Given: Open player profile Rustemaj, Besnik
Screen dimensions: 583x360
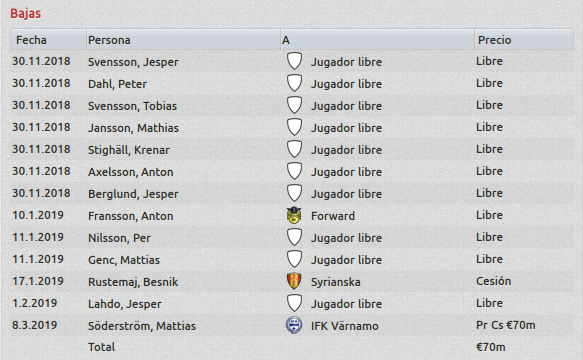Looking at the screenshot, I should (x=133, y=282).
